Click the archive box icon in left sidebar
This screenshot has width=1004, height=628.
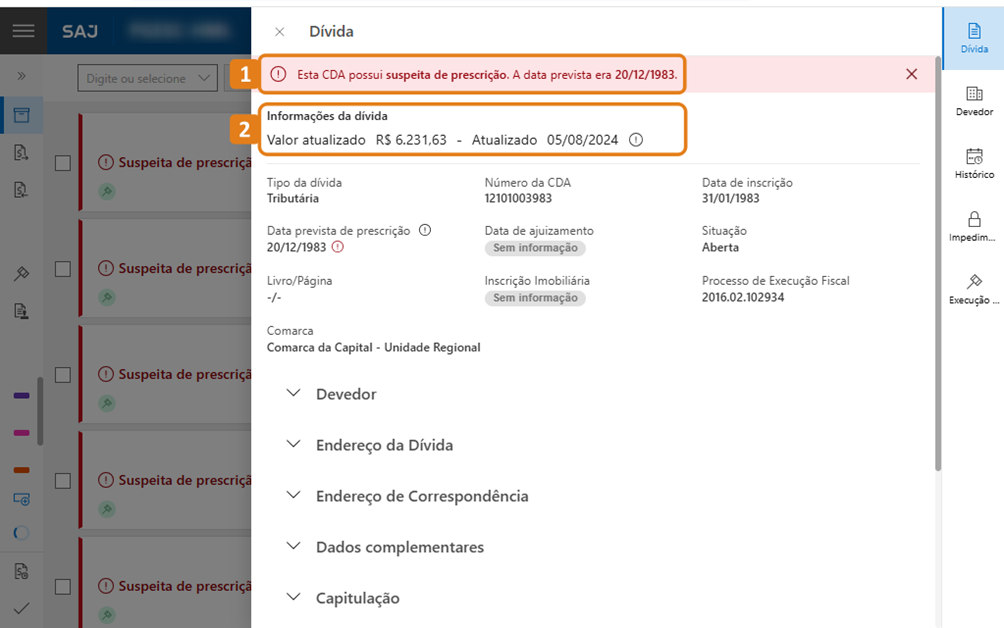[x=21, y=115]
